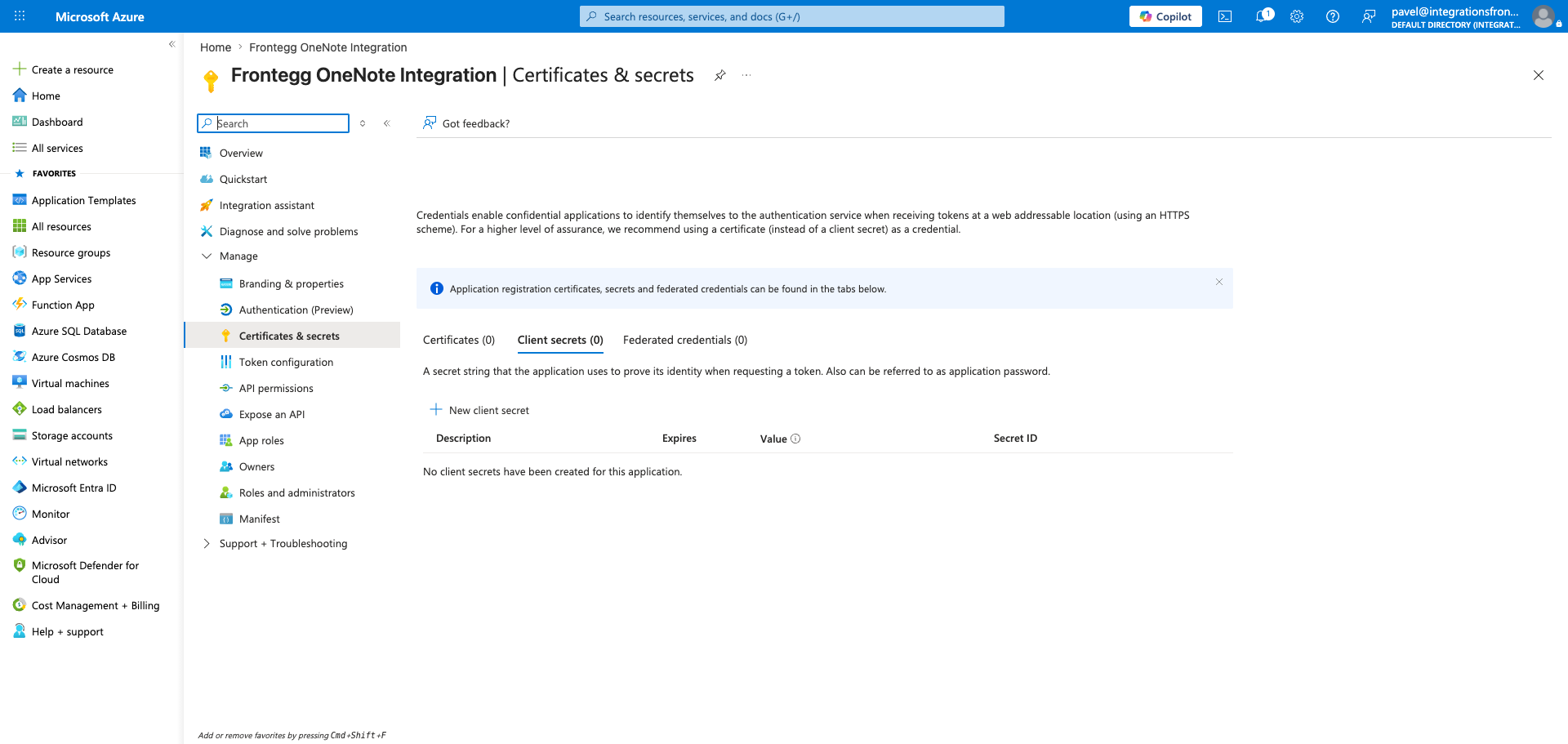Open Microsoft Defender for Cloud

click(85, 572)
